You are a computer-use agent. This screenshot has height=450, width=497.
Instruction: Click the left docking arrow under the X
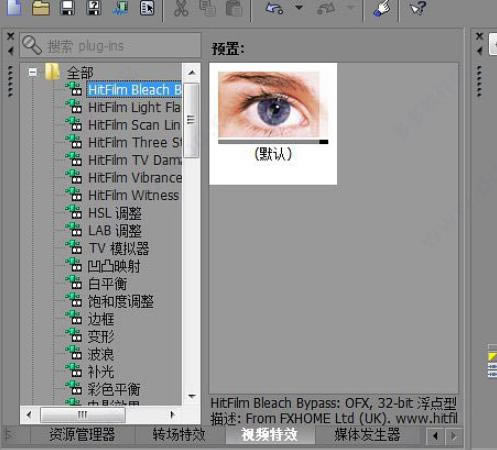[x=11, y=51]
